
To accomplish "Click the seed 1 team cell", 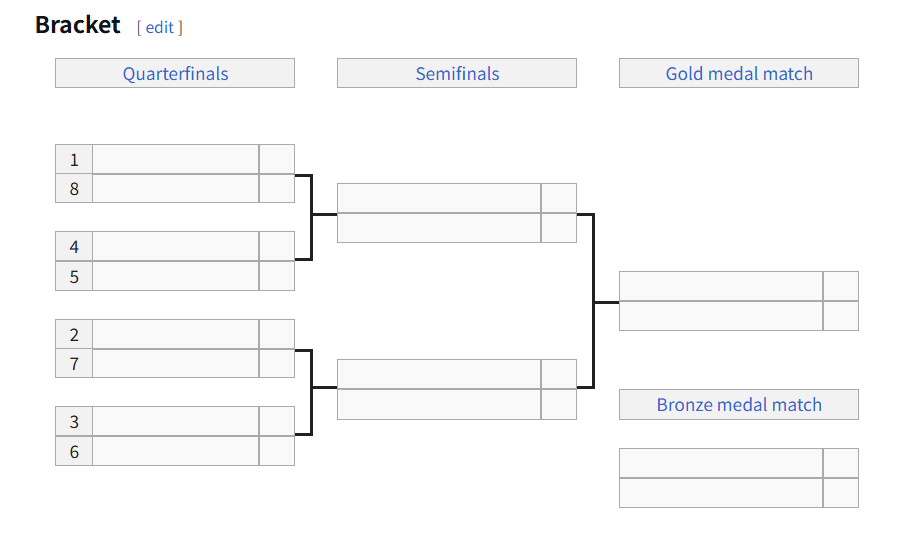I will click(176, 159).
